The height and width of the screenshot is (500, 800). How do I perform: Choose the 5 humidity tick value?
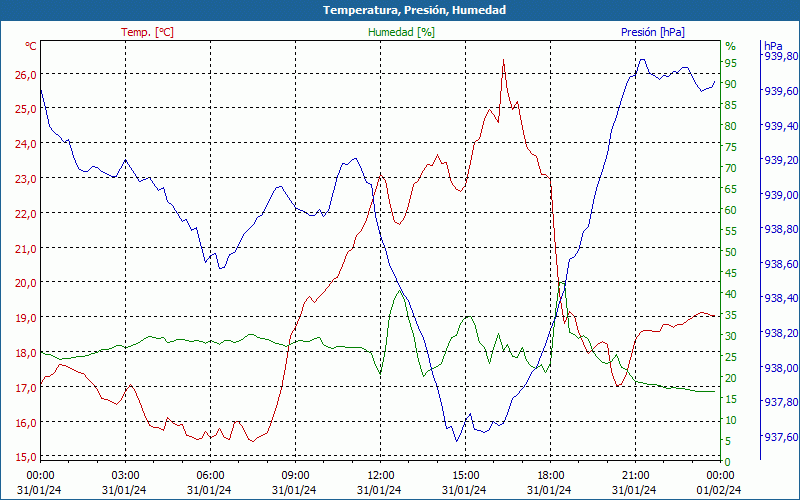(728, 441)
